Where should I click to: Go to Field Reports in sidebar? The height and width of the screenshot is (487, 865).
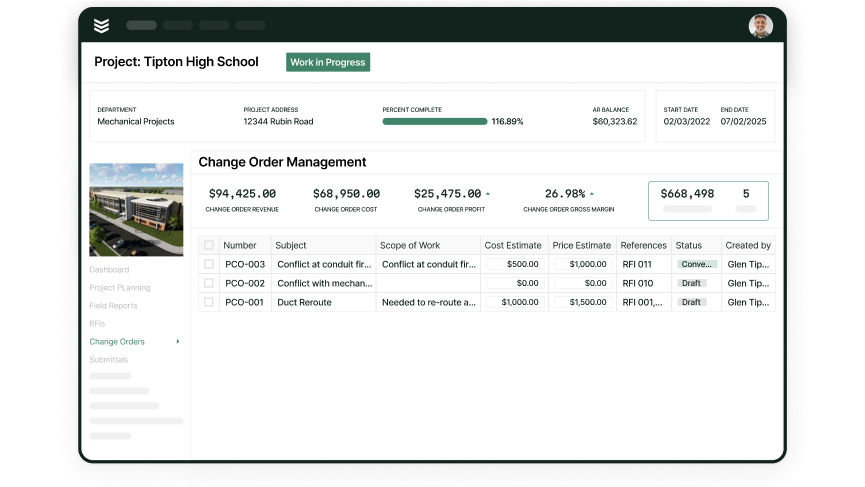[x=113, y=306]
